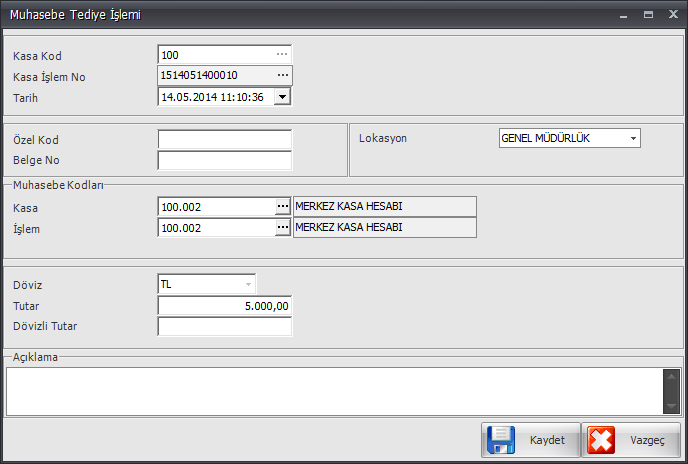Select the Dövizli Tutar input field
Image resolution: width=688 pixels, height=464 pixels.
click(x=224, y=326)
